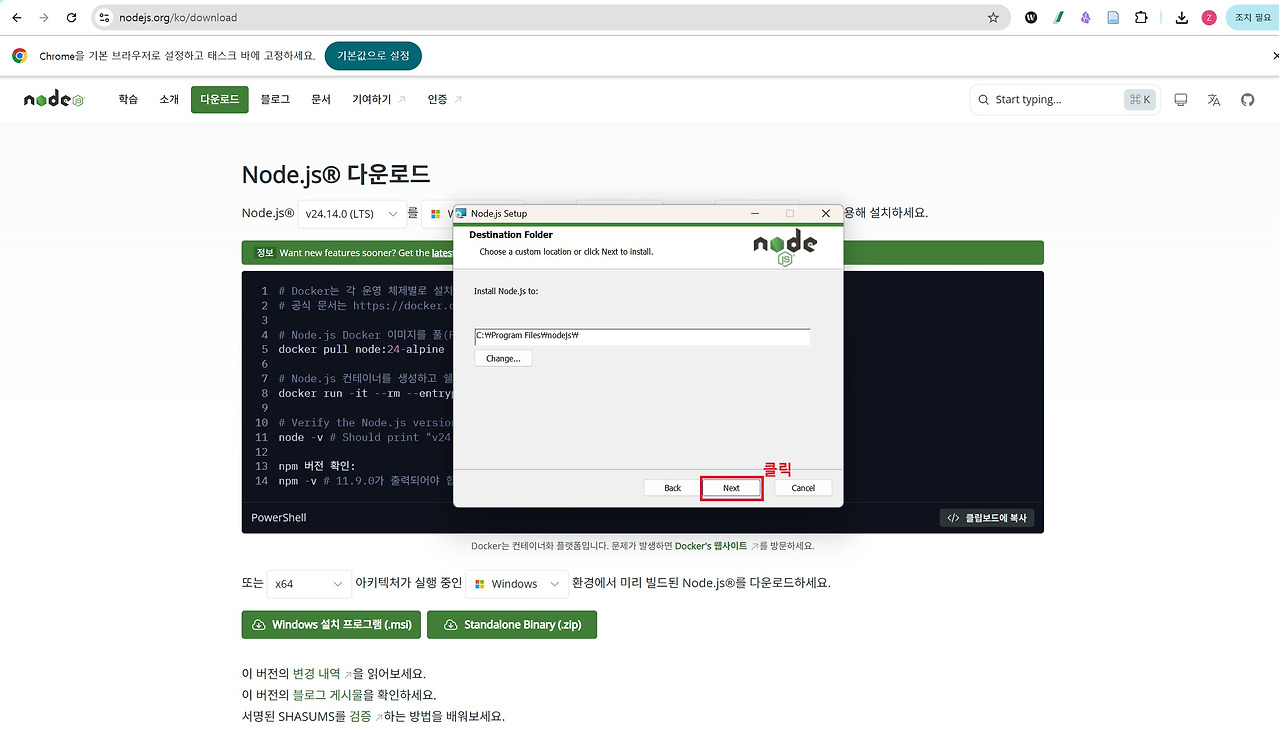Expand the x64 architecture dropdown
Screen dimensions: 1280x732
(x=309, y=584)
